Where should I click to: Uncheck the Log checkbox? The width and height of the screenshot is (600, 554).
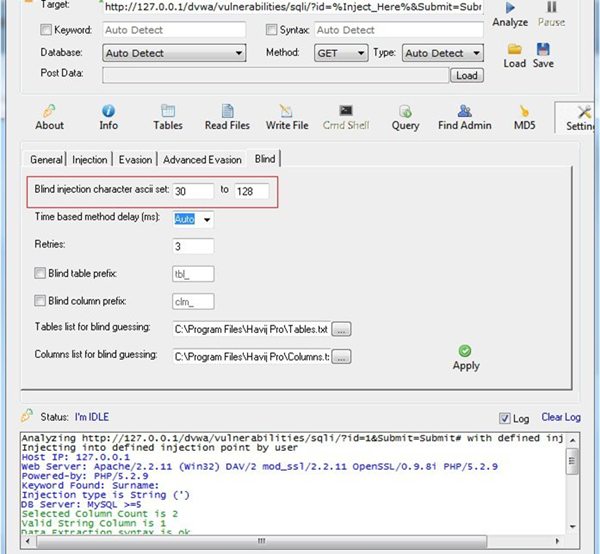click(504, 418)
